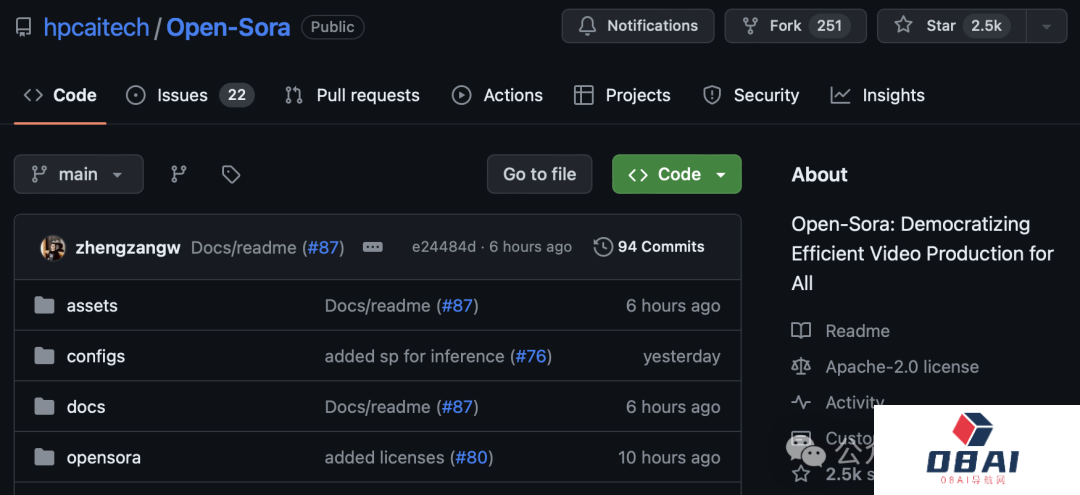Open the main branch selector dropdown
Image resolution: width=1080 pixels, height=495 pixels.
point(79,174)
